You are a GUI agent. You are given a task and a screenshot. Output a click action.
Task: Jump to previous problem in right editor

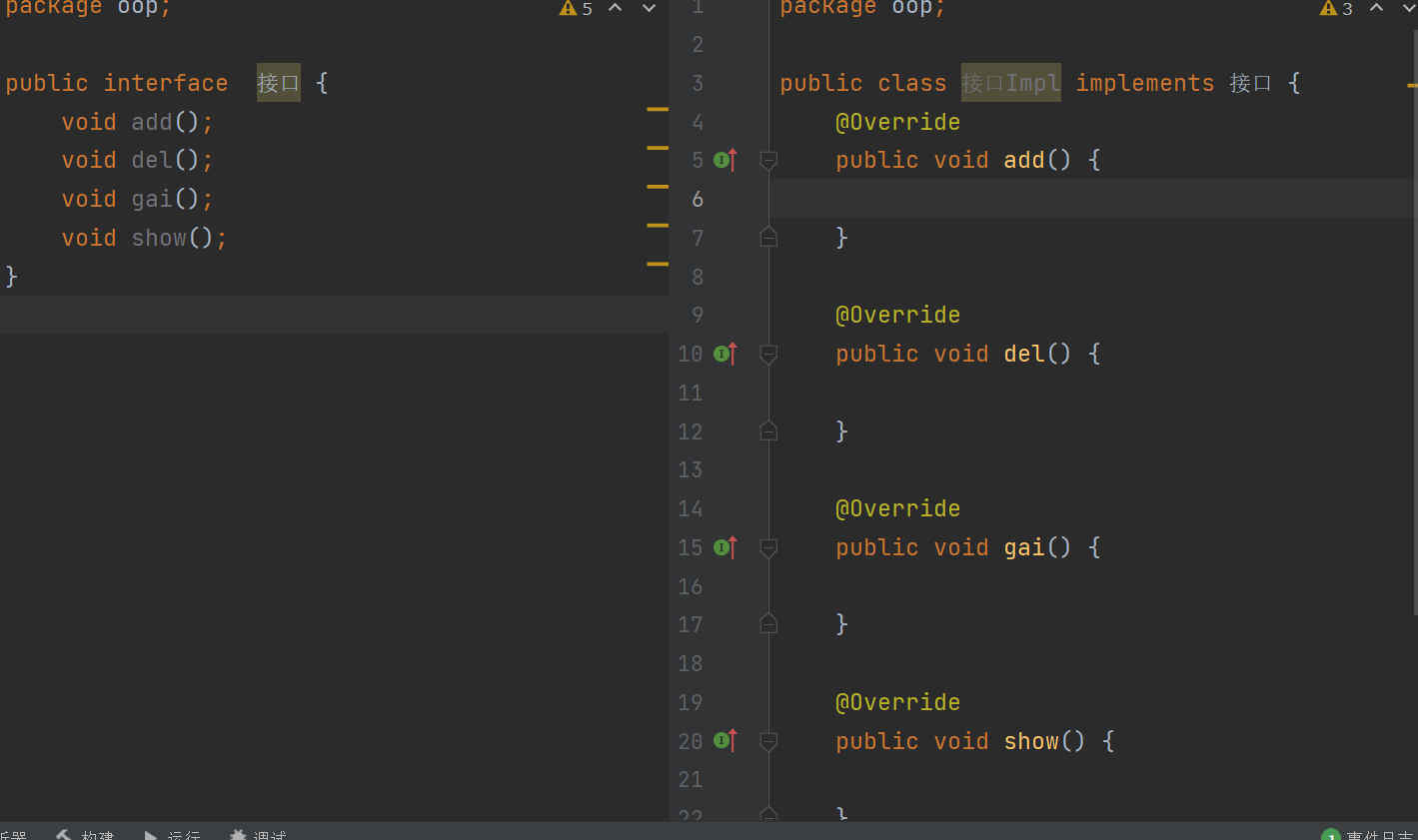click(1376, 9)
